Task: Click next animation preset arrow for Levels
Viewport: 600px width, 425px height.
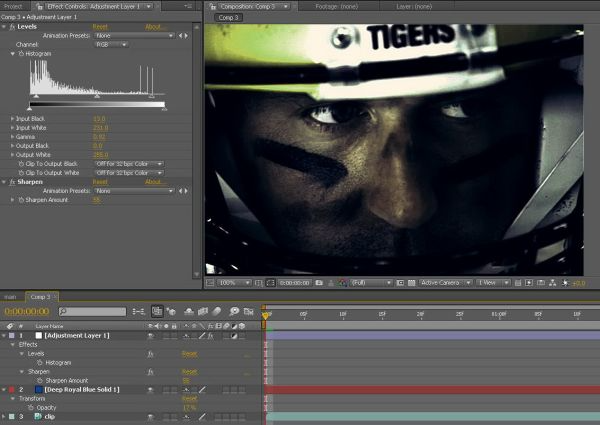Action: (186, 36)
